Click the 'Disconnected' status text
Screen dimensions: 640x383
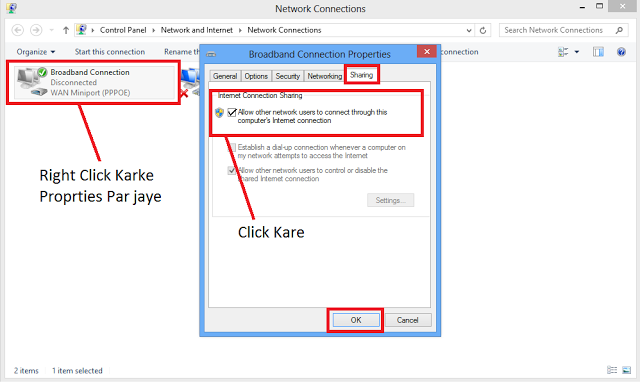coord(73,82)
